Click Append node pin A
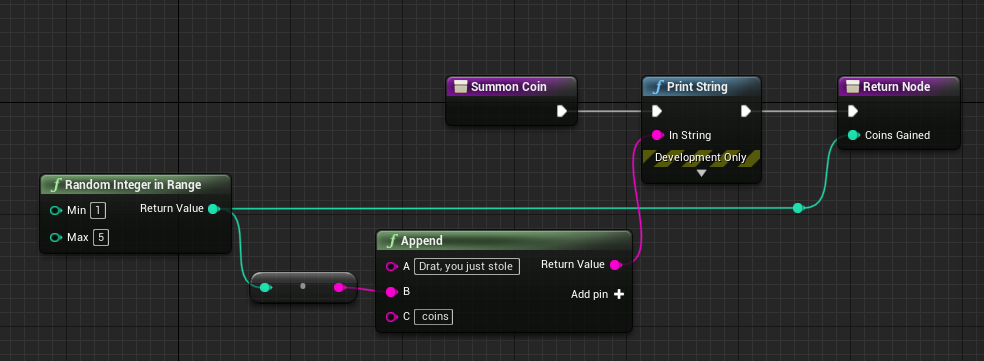Viewport: 984px width, 361px height. tap(392, 266)
